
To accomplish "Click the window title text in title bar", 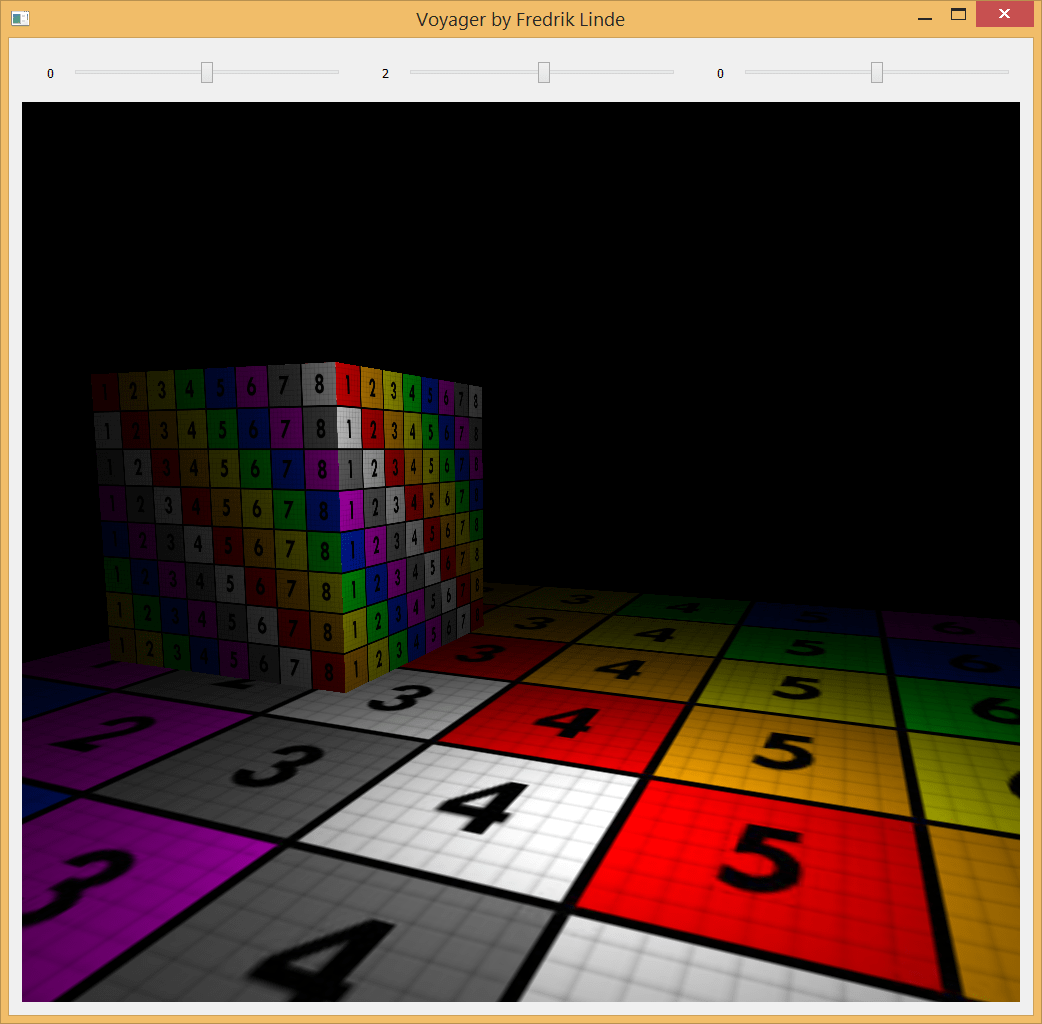I will (x=520, y=19).
